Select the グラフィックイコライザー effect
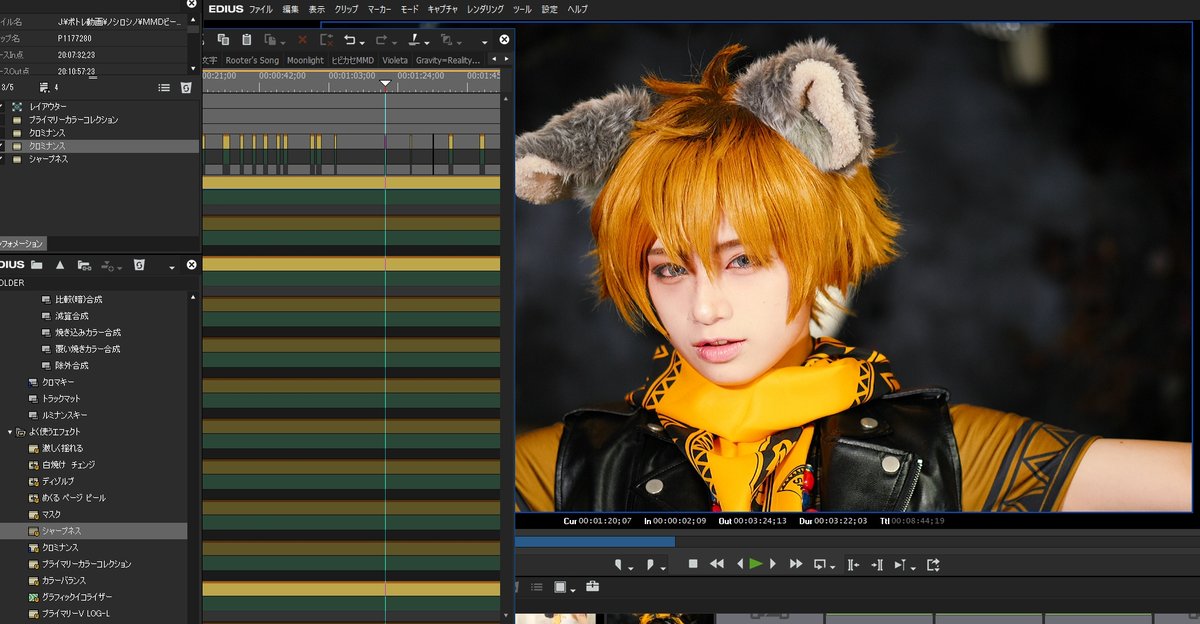The height and width of the screenshot is (624, 1200). [77, 597]
